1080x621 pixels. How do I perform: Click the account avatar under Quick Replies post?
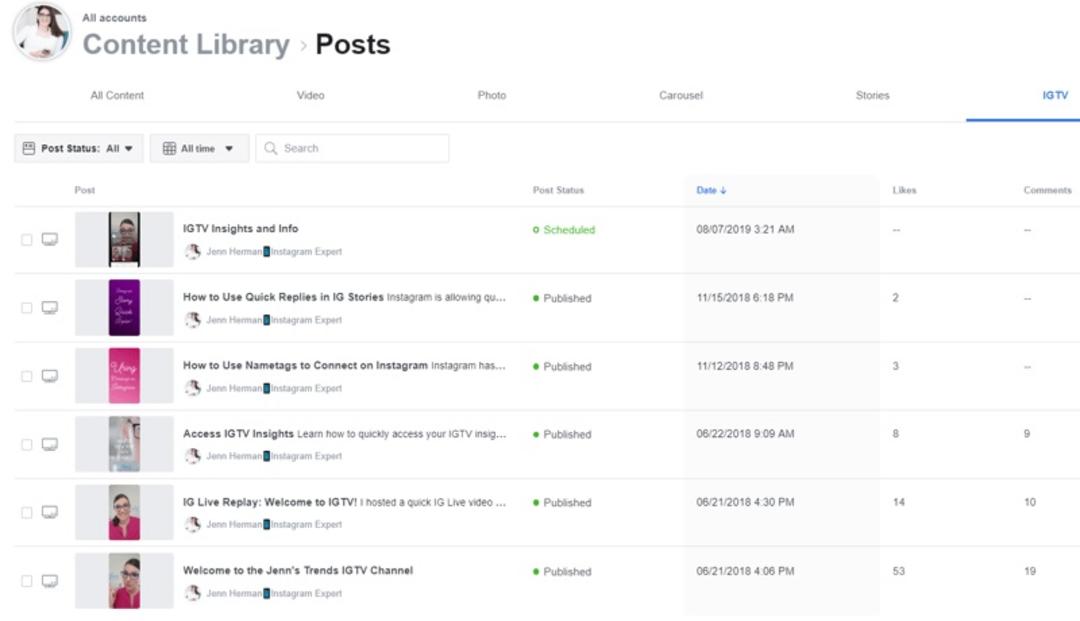[x=193, y=319]
